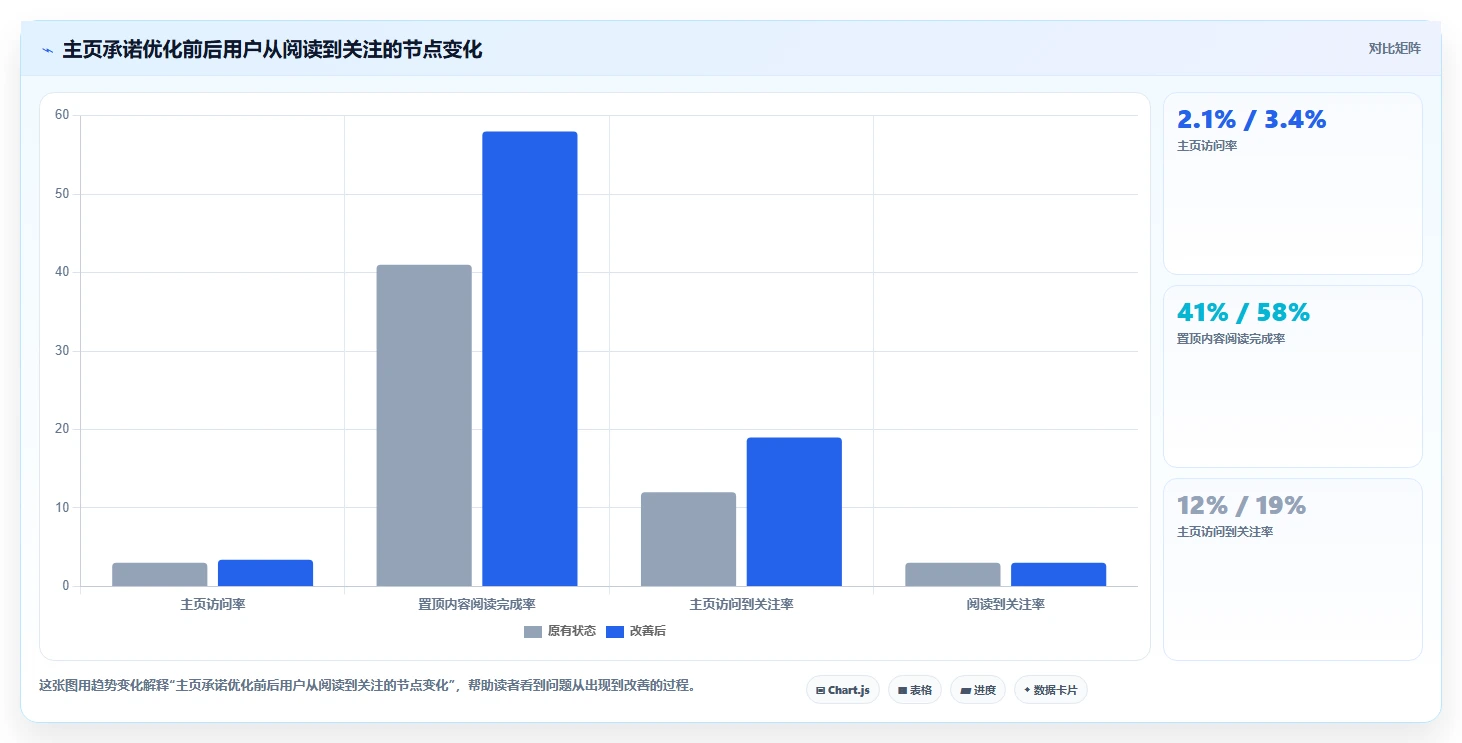The height and width of the screenshot is (743, 1462).
Task: Click the y-axis value 40
Action: click(x=62, y=272)
